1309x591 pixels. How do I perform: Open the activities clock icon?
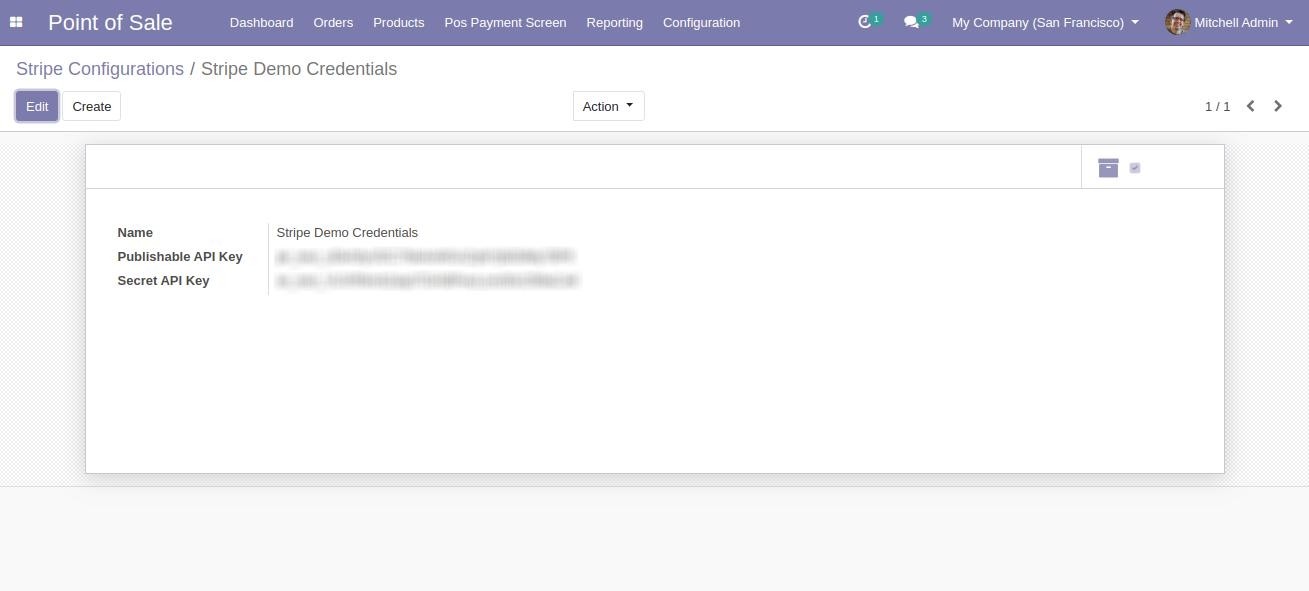865,22
